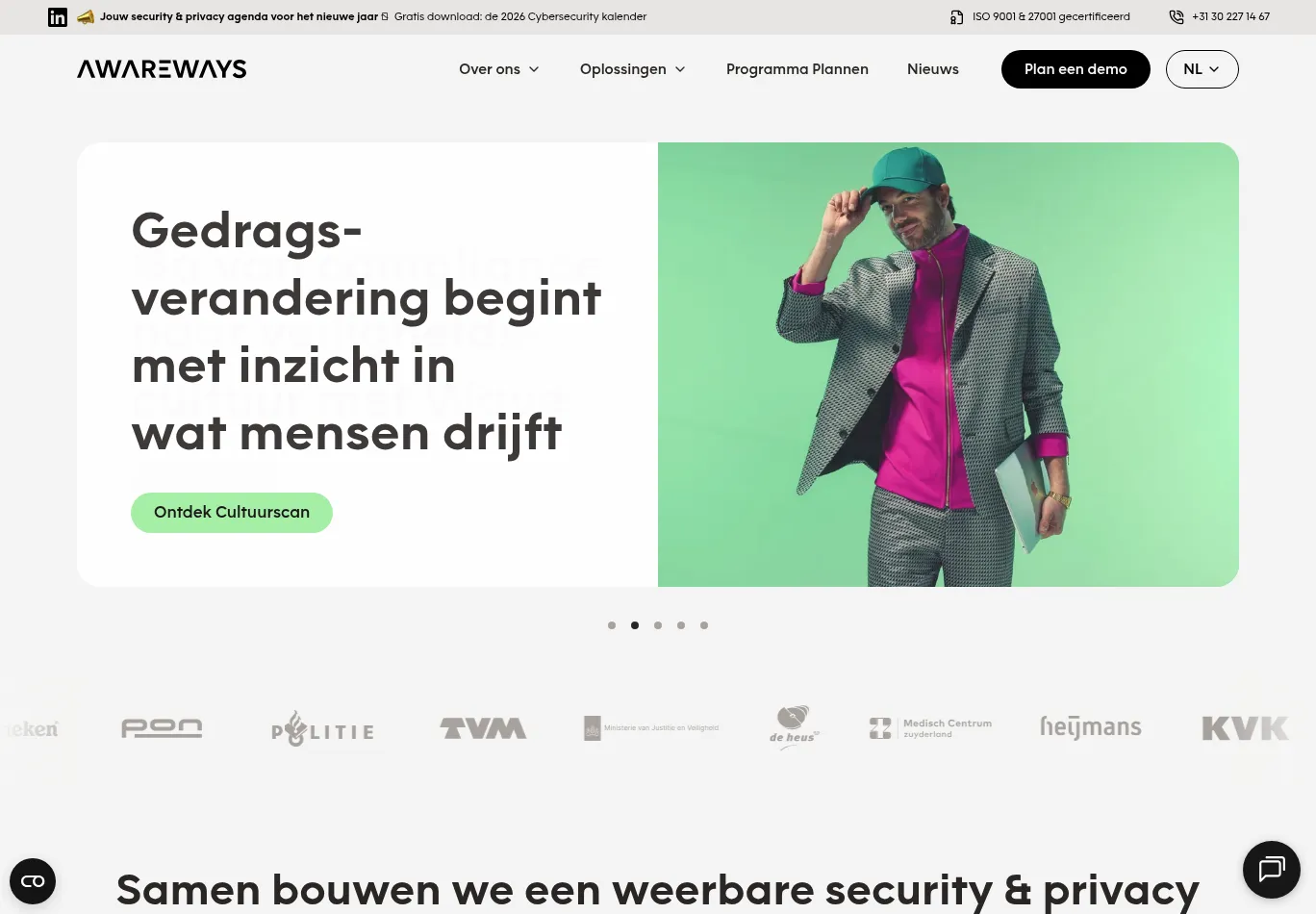This screenshot has height=914, width=1316.
Task: Click the Ontdek Cultuurscan button
Action: (x=232, y=513)
